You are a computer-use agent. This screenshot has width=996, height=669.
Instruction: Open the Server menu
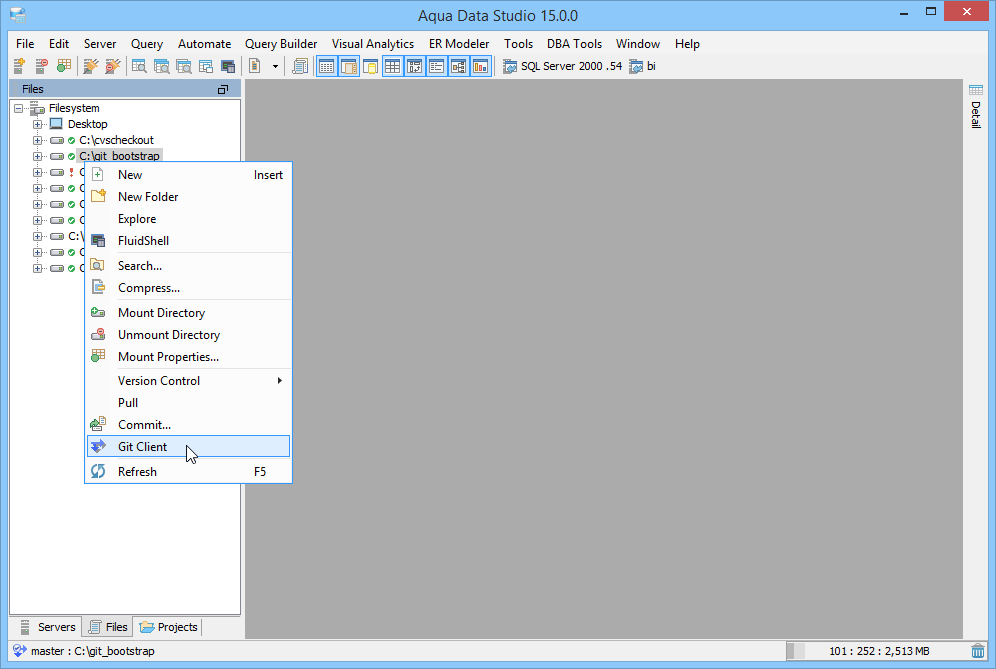pyautogui.click(x=100, y=44)
